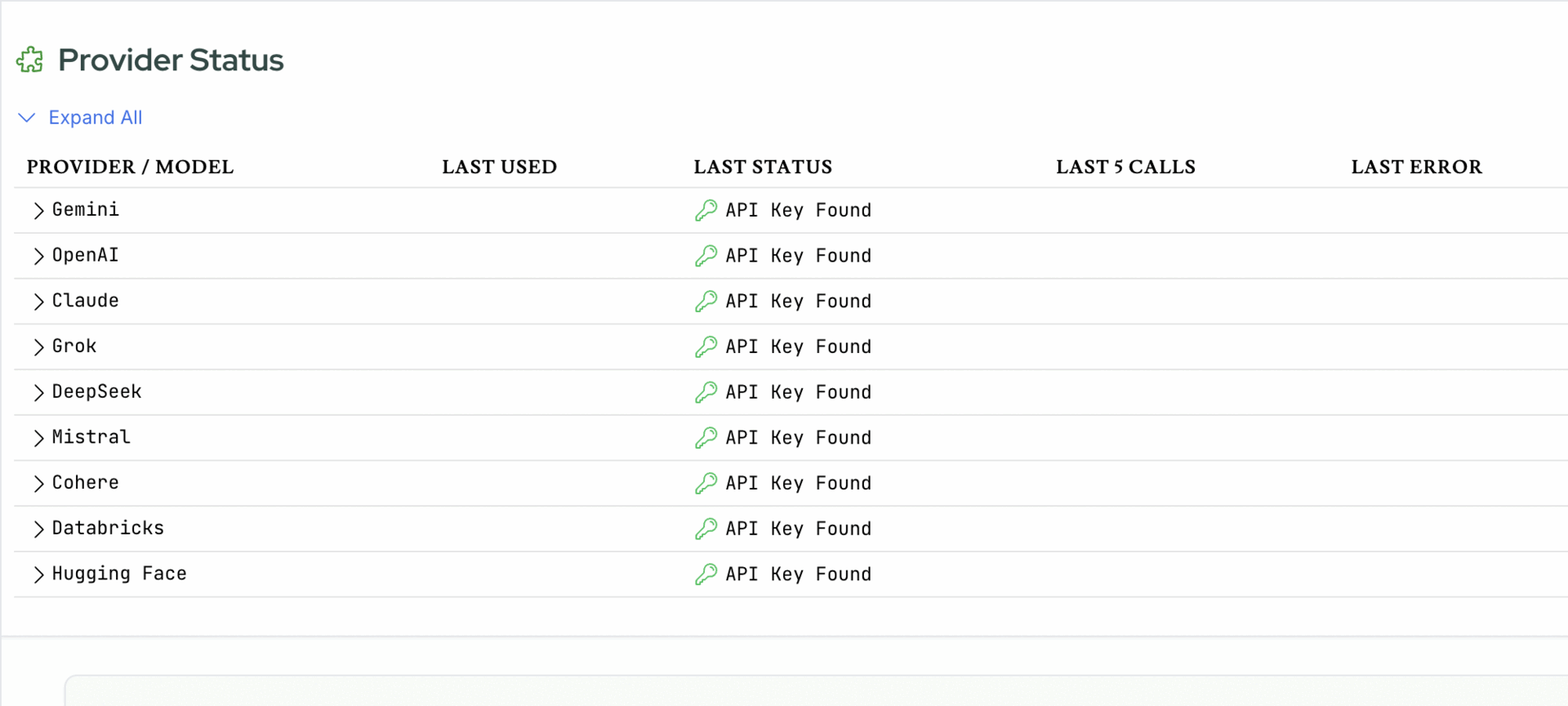The image size is (1568, 706).
Task: Click API Key Found text for Cohere
Action: [x=799, y=484]
